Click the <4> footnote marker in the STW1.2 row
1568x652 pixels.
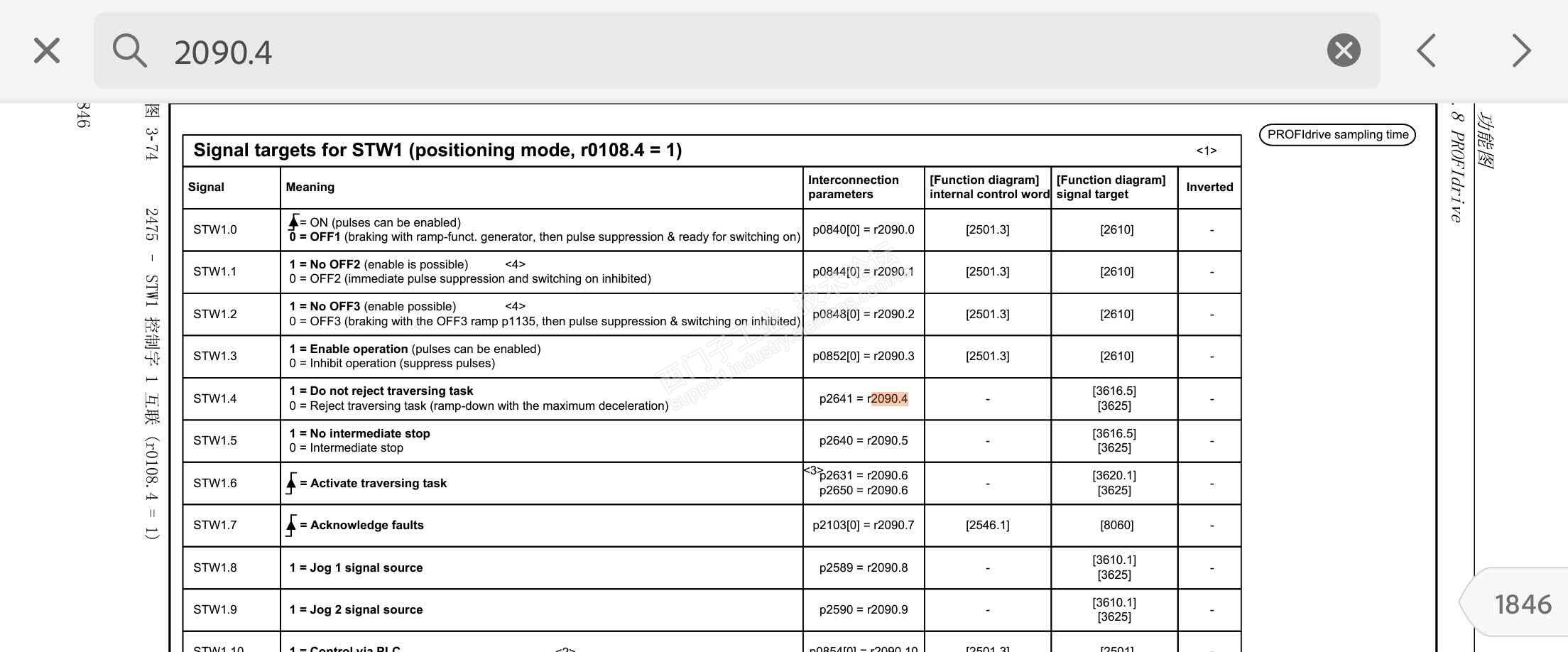coord(516,306)
